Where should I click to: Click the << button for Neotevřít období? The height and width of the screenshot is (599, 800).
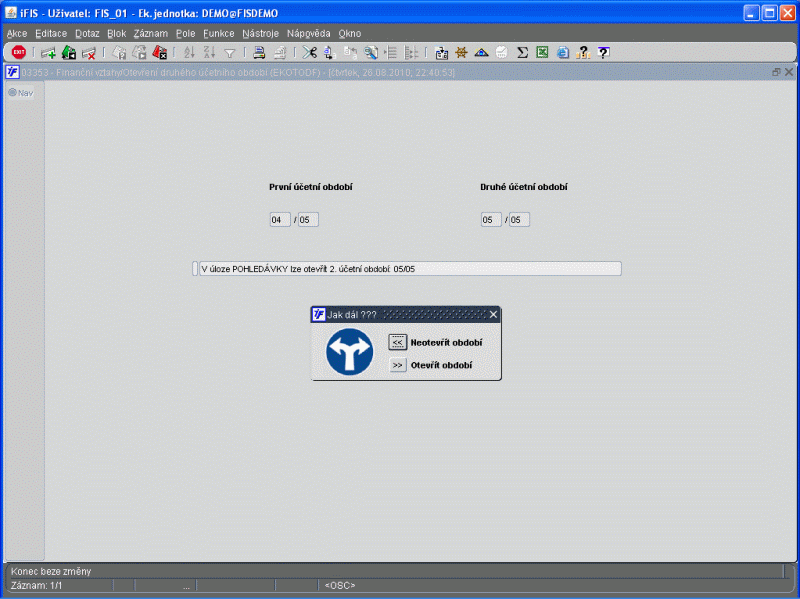(397, 342)
